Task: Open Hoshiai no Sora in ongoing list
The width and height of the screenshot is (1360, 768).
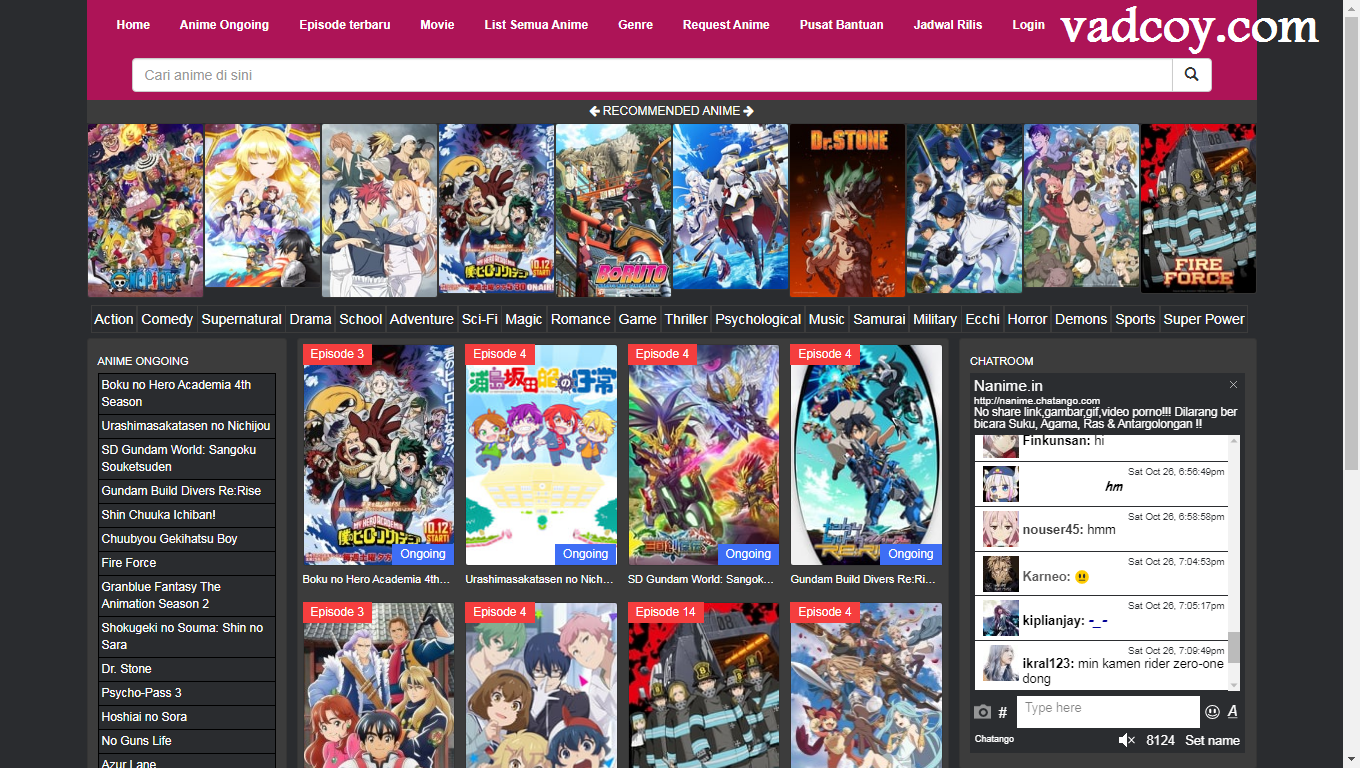Action: tap(187, 717)
